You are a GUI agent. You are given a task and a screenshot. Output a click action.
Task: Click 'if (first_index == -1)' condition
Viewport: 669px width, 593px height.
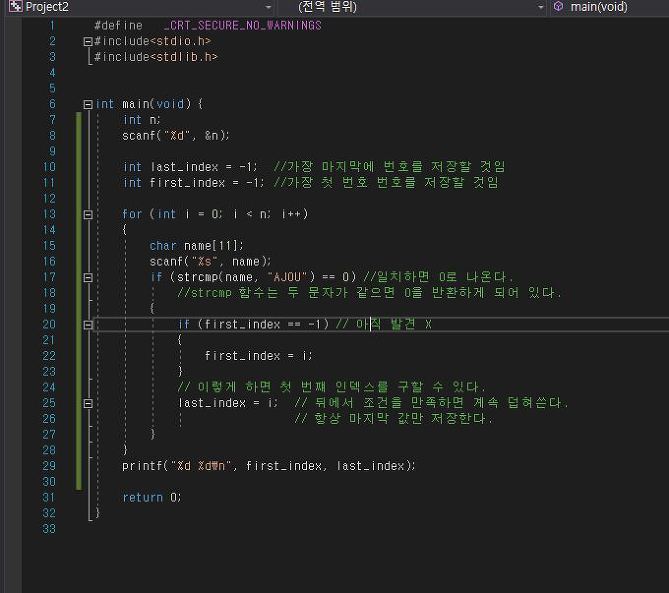(x=254, y=325)
